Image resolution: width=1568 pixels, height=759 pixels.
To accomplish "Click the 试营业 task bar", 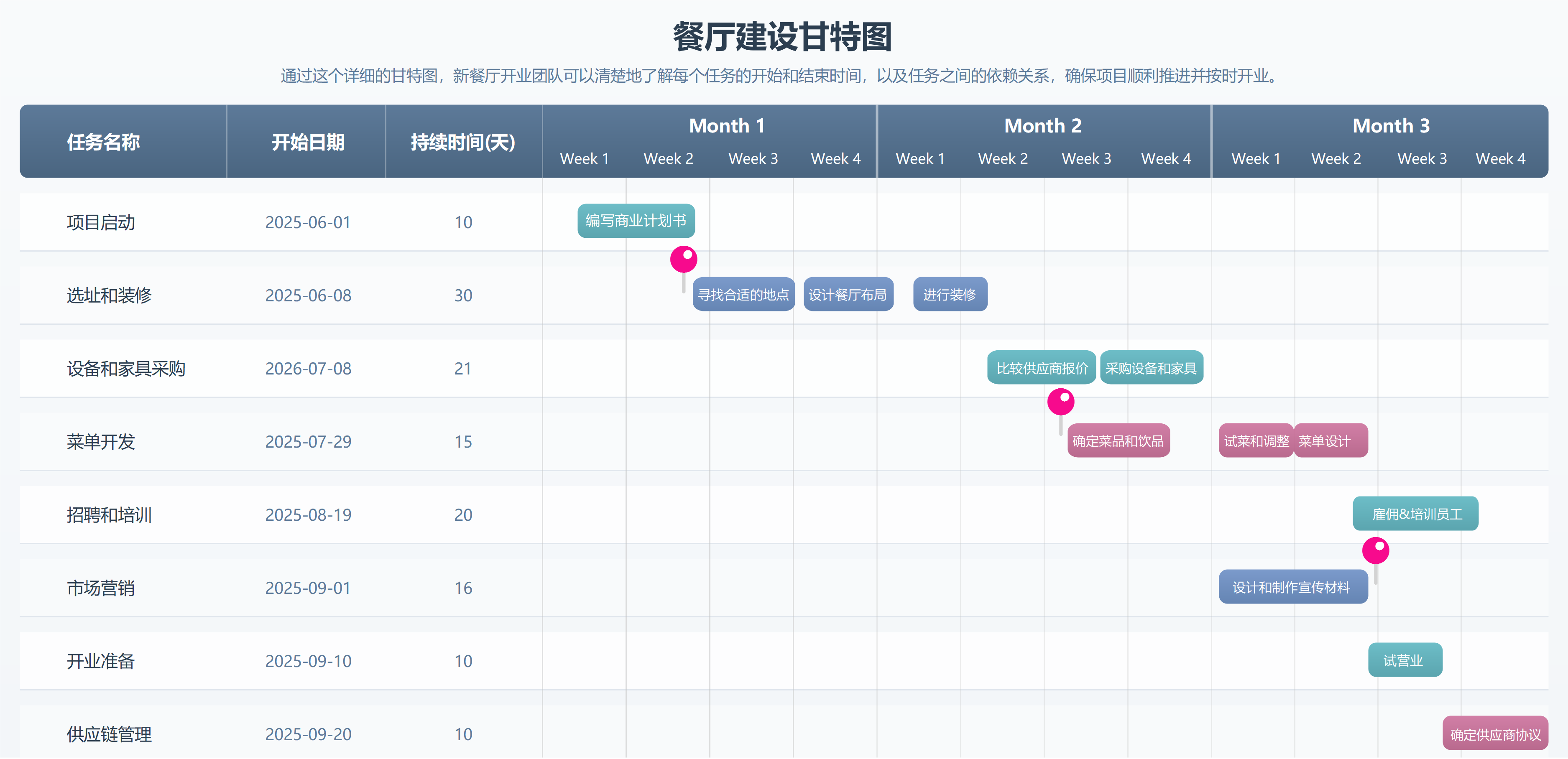I will tap(1404, 660).
